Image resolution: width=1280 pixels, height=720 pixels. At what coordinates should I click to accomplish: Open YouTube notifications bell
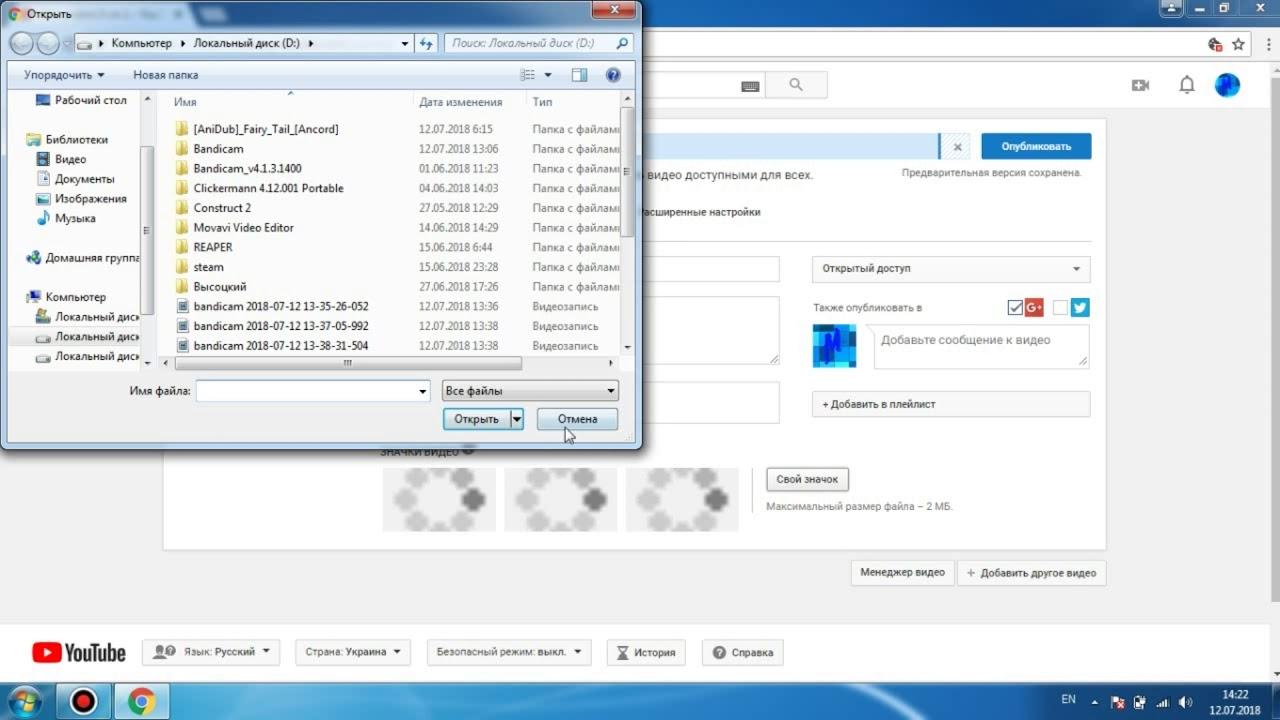(1187, 85)
